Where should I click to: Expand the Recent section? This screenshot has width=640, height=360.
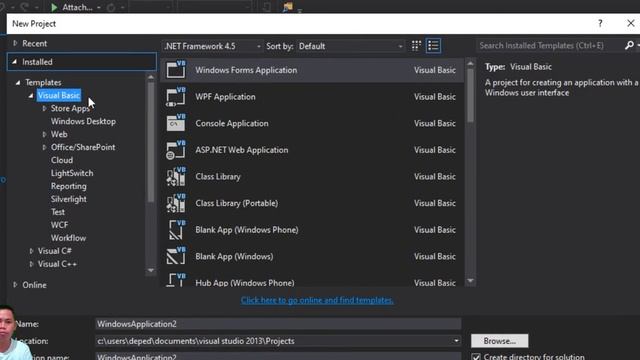click(x=15, y=43)
